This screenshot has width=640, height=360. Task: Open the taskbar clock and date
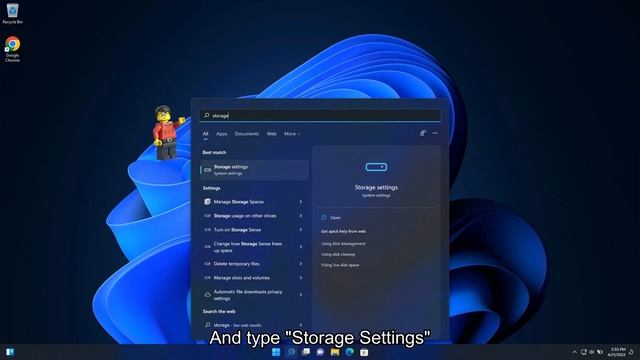click(616, 352)
